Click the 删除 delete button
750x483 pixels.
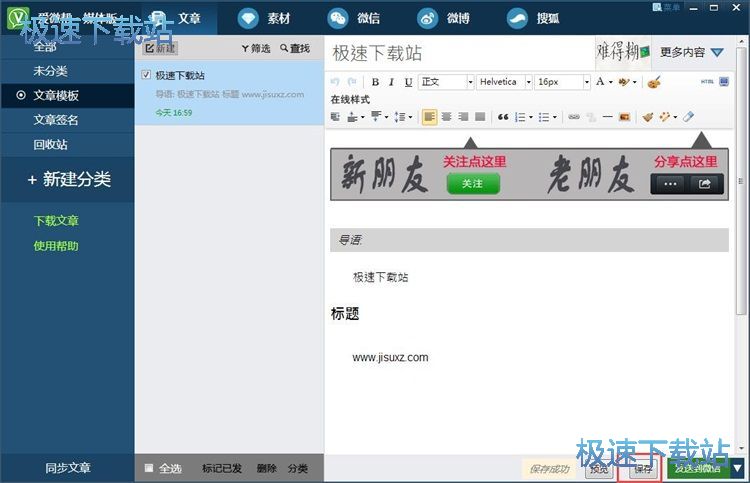click(x=266, y=468)
